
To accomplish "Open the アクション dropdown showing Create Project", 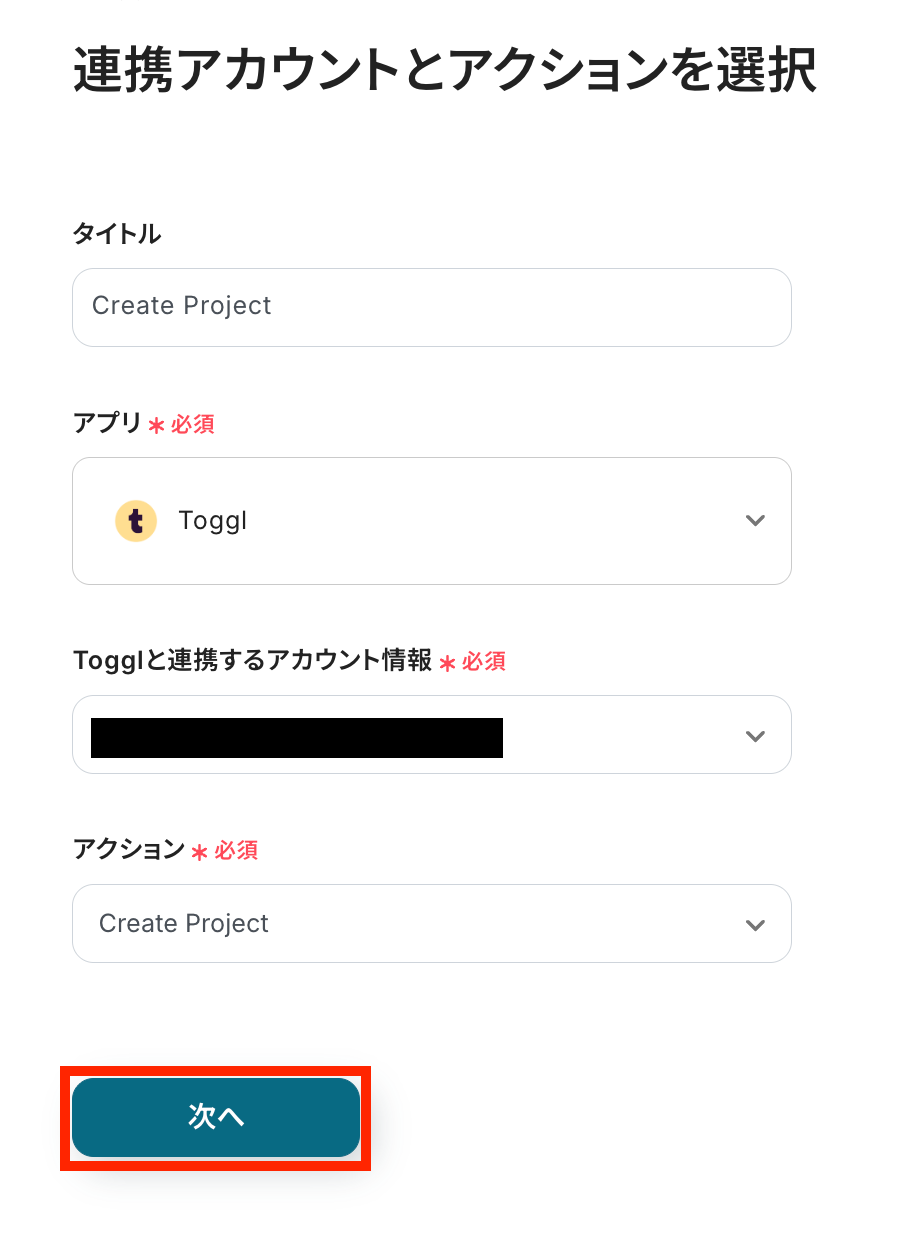I will click(x=431, y=924).
